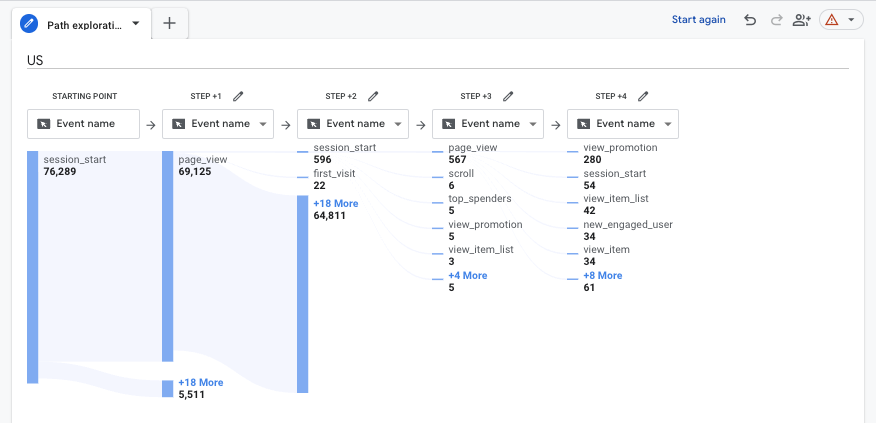This screenshot has height=423, width=876.
Task: Expand +4 More under STEP +3
Action: tap(468, 275)
